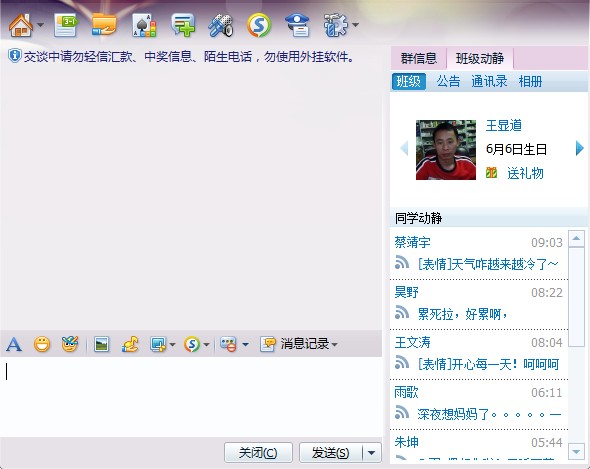Click the scroll-up arrow of the updates list
Screen dimensions: 590x469
(x=576, y=239)
